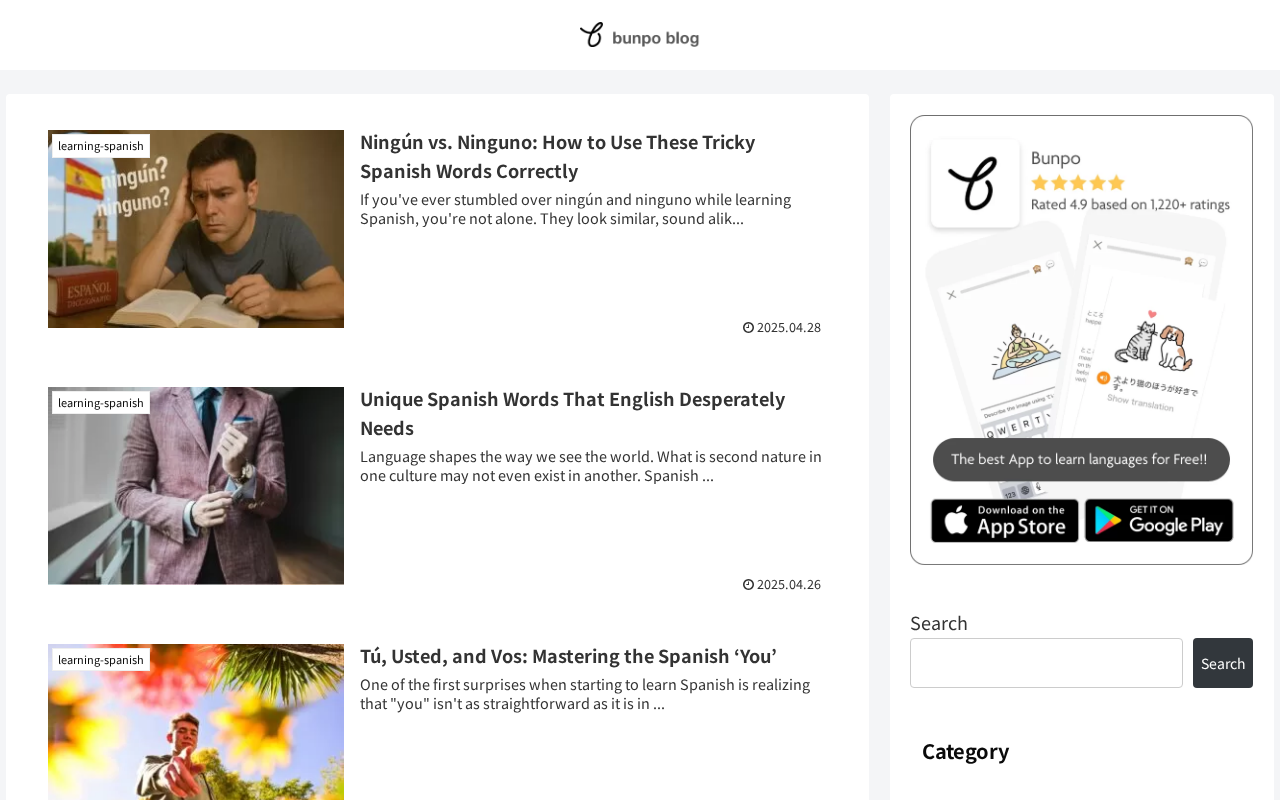
Task: Click the learning-spanish tag on second article
Action: pyautogui.click(x=101, y=403)
